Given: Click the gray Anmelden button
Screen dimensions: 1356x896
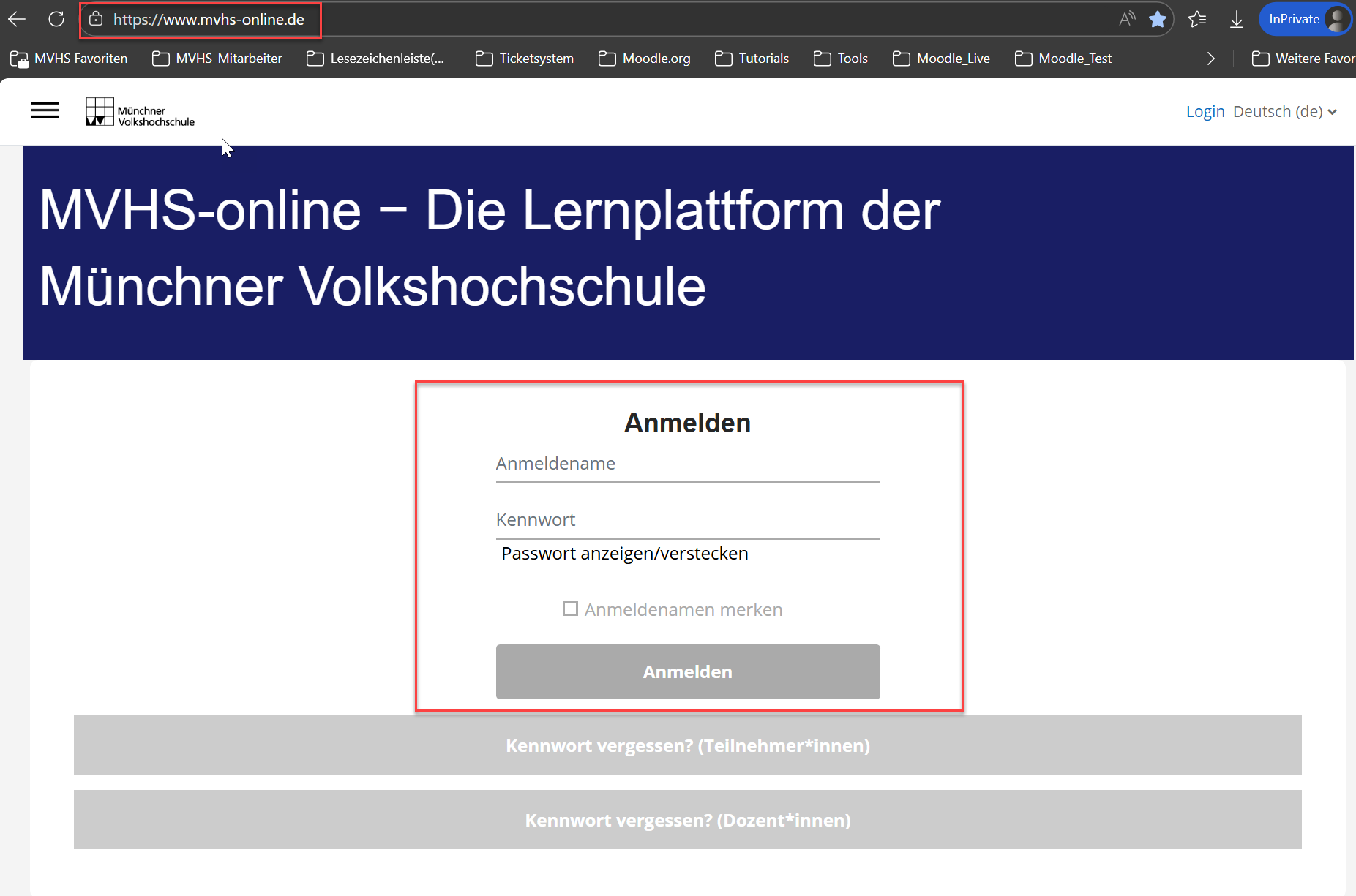Looking at the screenshot, I should click(688, 671).
